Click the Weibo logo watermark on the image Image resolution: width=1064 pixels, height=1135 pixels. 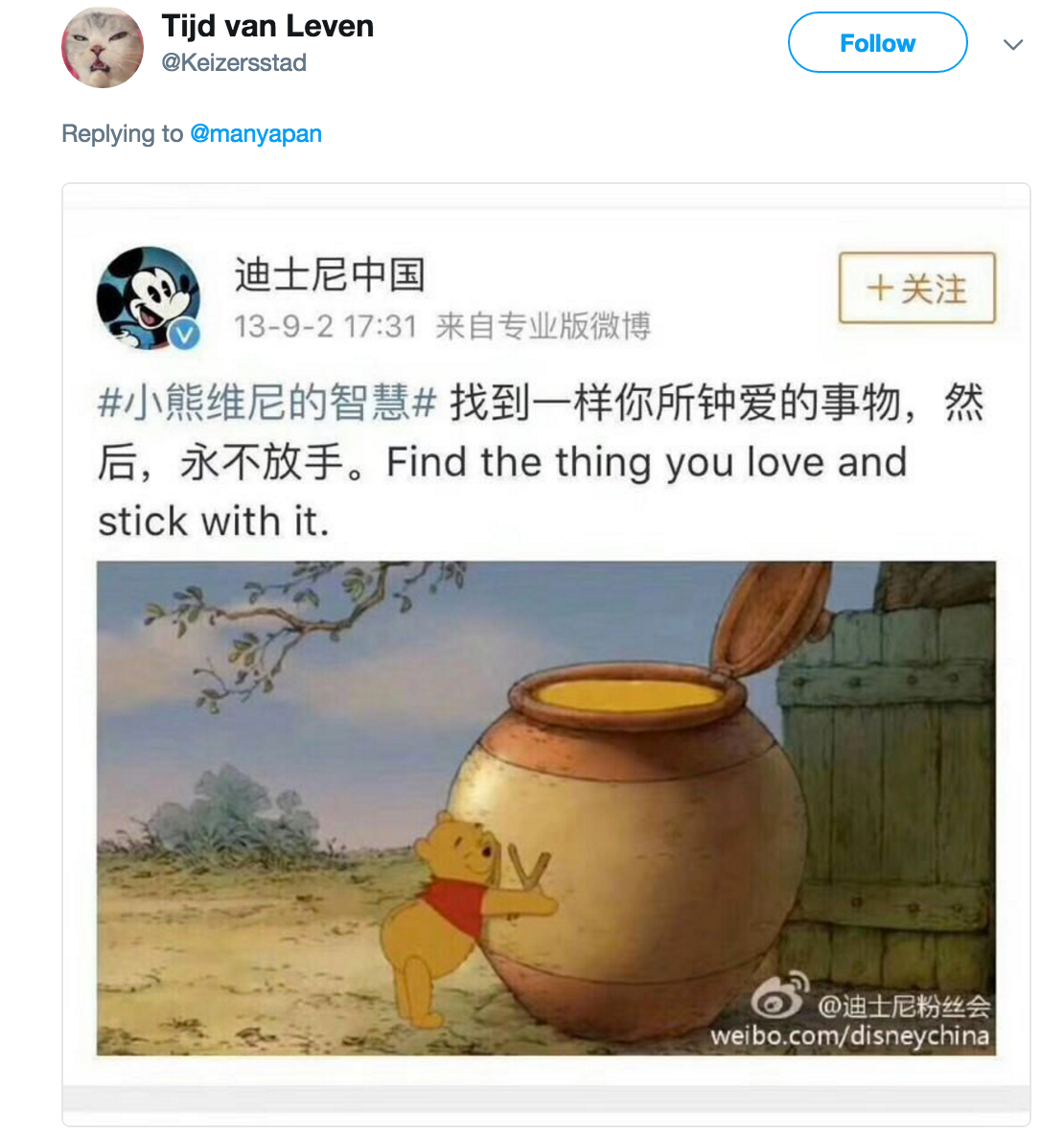point(779,996)
